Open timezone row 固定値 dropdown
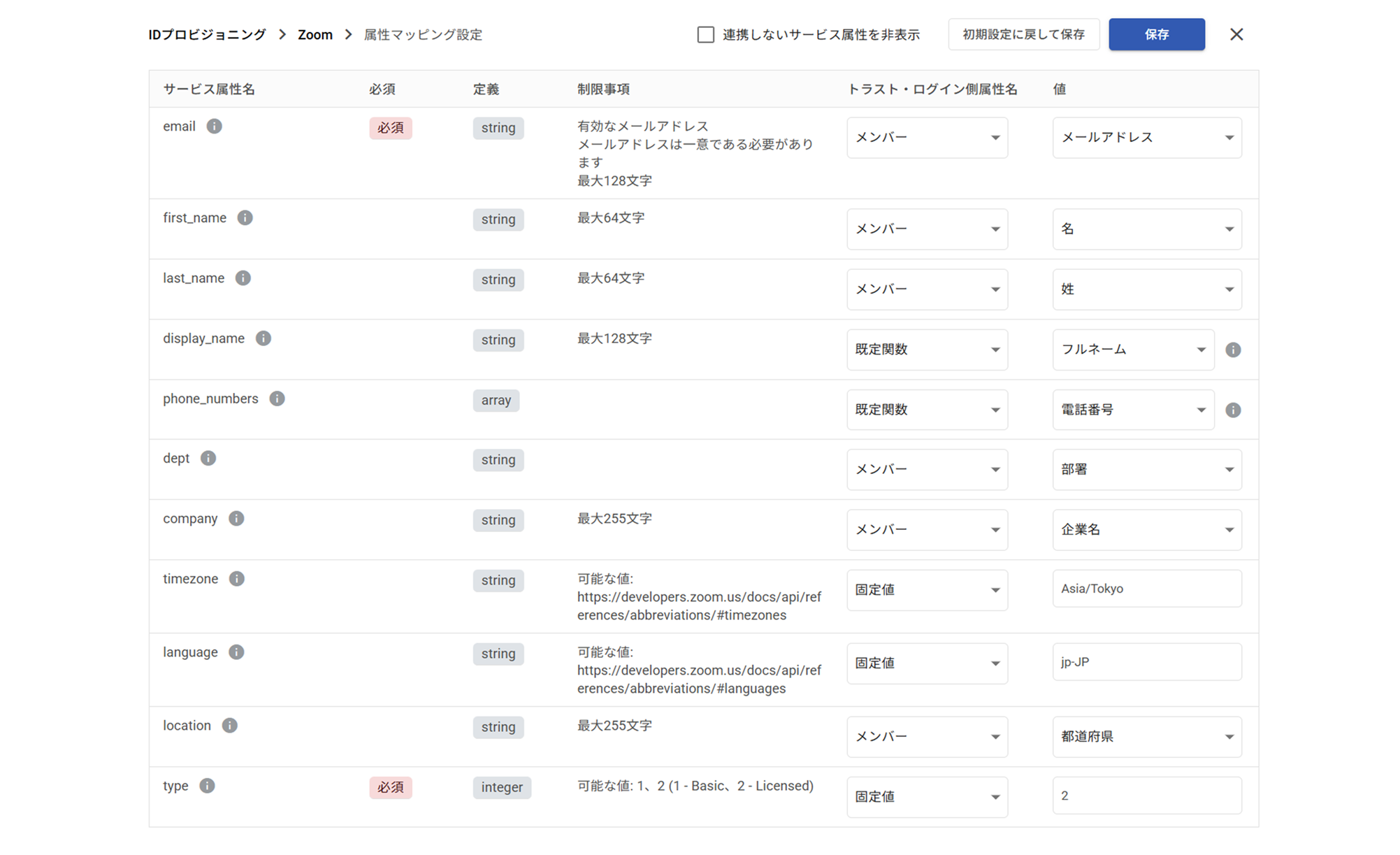The height and width of the screenshot is (855, 1400). 927,590
